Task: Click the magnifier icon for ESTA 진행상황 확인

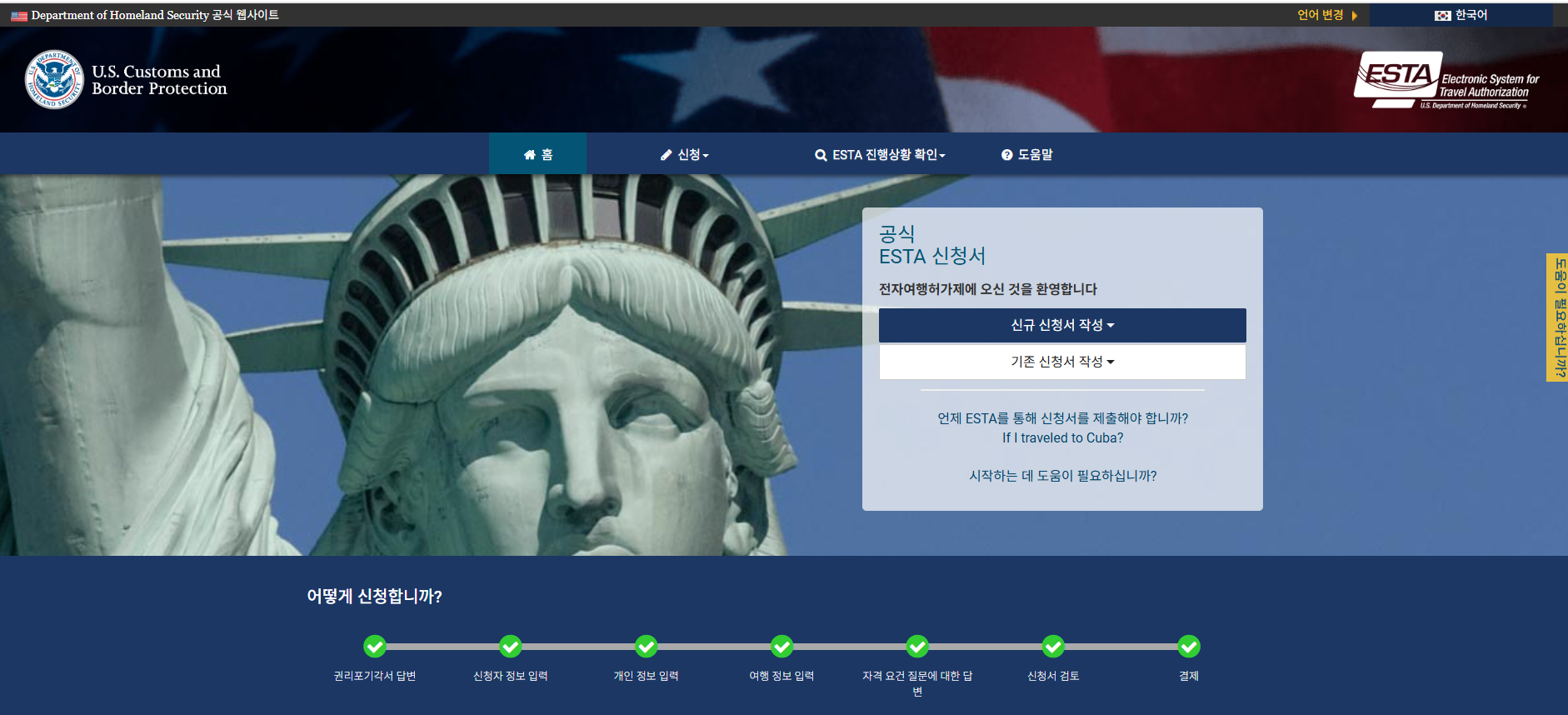Action: click(821, 155)
